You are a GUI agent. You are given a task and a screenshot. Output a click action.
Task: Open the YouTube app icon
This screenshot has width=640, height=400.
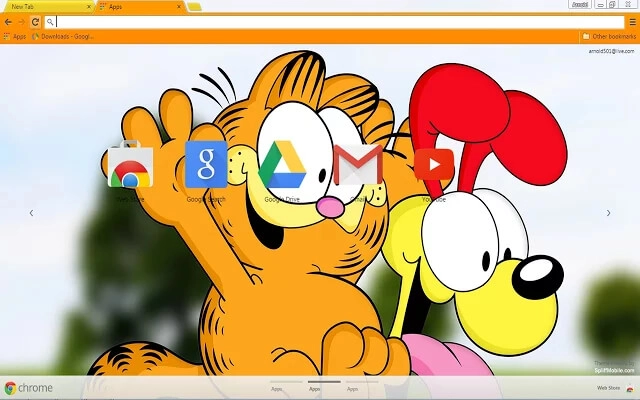[434, 164]
